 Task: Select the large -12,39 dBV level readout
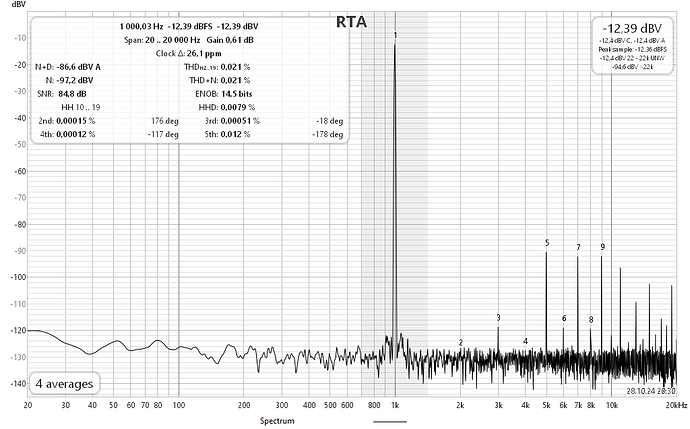tap(632, 29)
